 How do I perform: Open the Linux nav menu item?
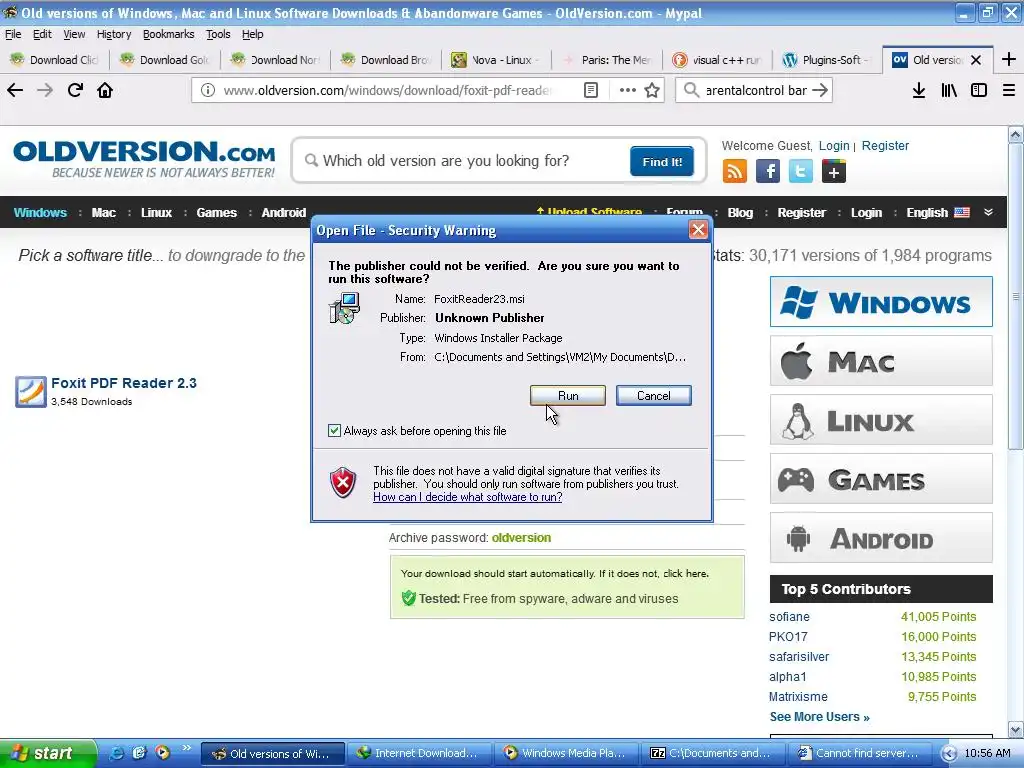click(x=156, y=213)
